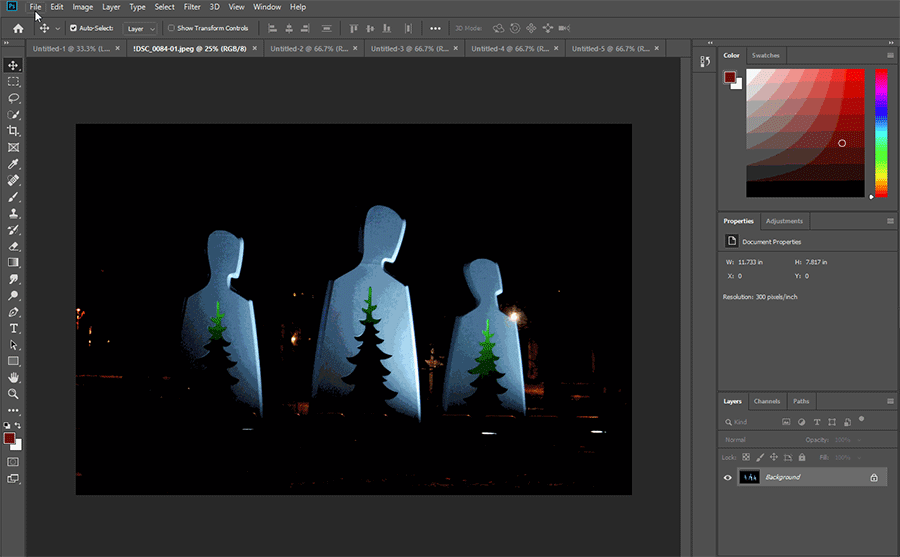This screenshot has height=557, width=900.
Task: Select the Lasso tool
Action: [x=13, y=98]
